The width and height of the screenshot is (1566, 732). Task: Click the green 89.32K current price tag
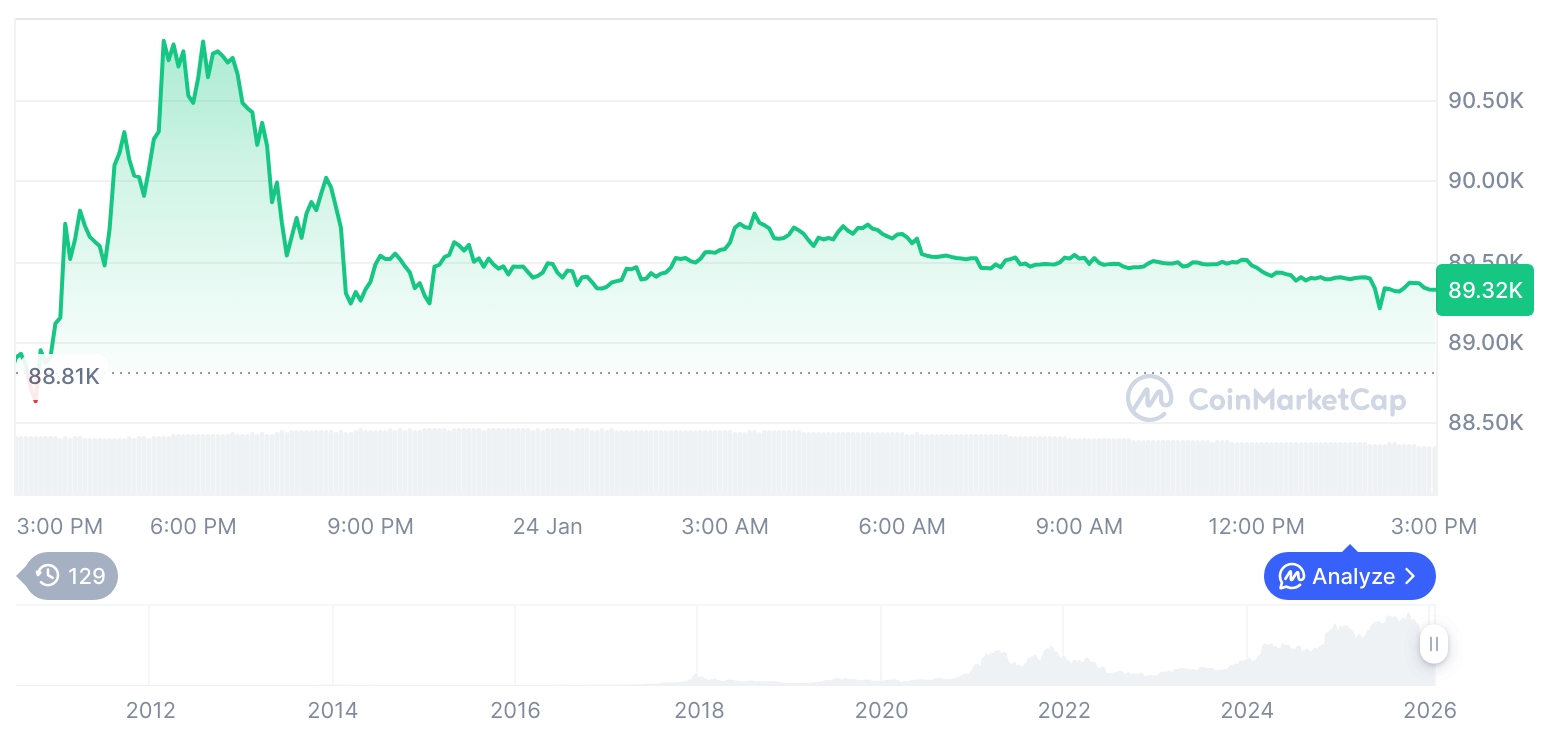(1484, 291)
